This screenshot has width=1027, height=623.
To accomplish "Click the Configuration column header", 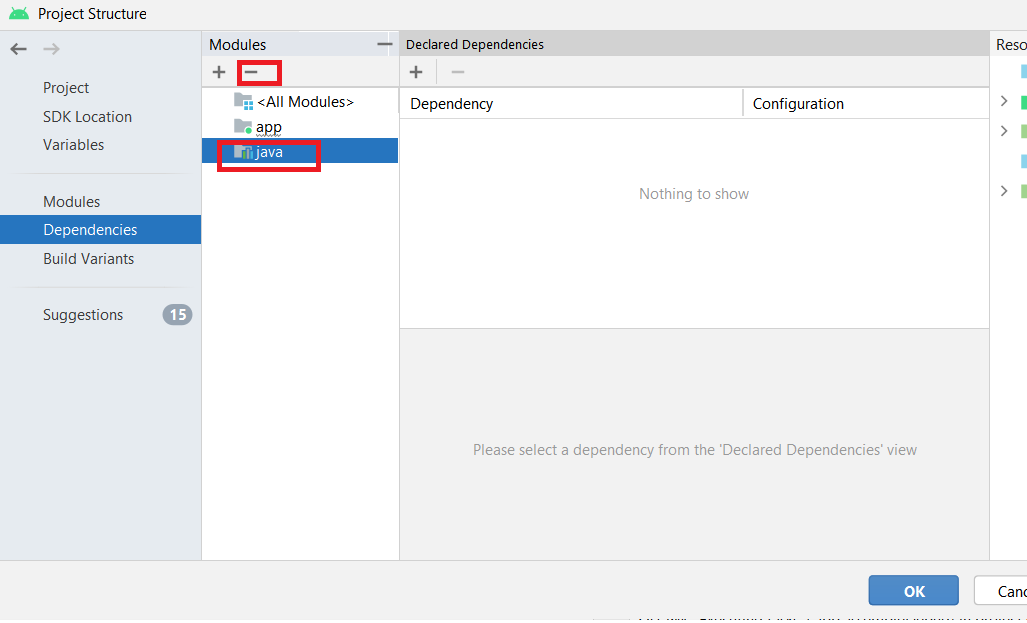I will point(798,104).
